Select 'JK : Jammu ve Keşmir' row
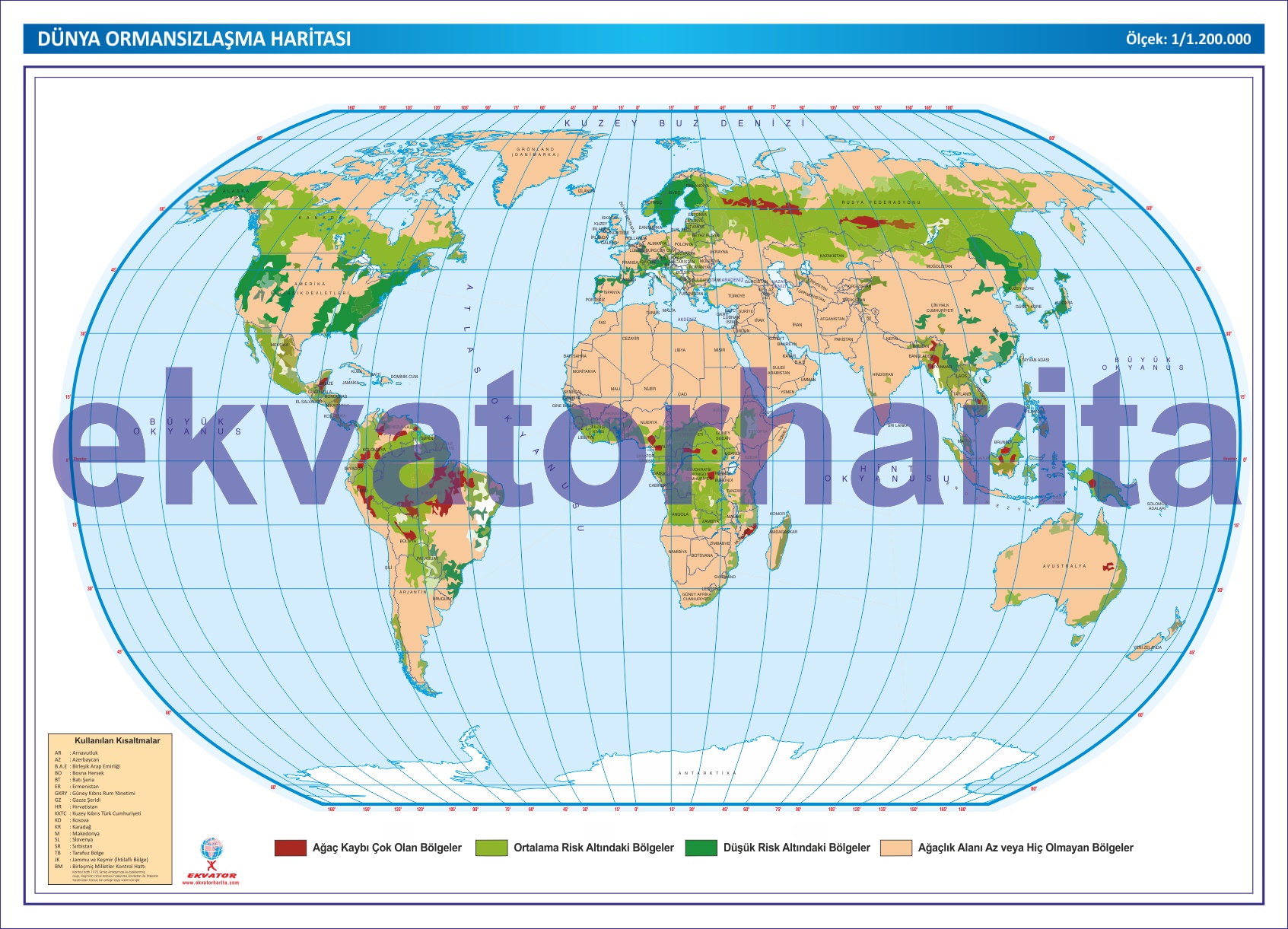 pos(101,860)
